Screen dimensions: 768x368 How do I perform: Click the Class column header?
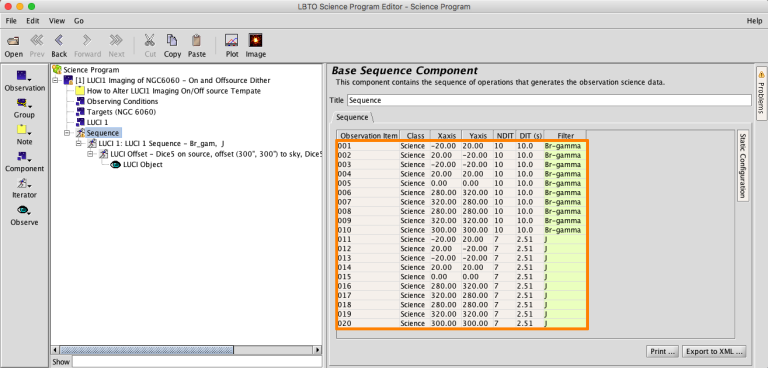click(x=415, y=135)
